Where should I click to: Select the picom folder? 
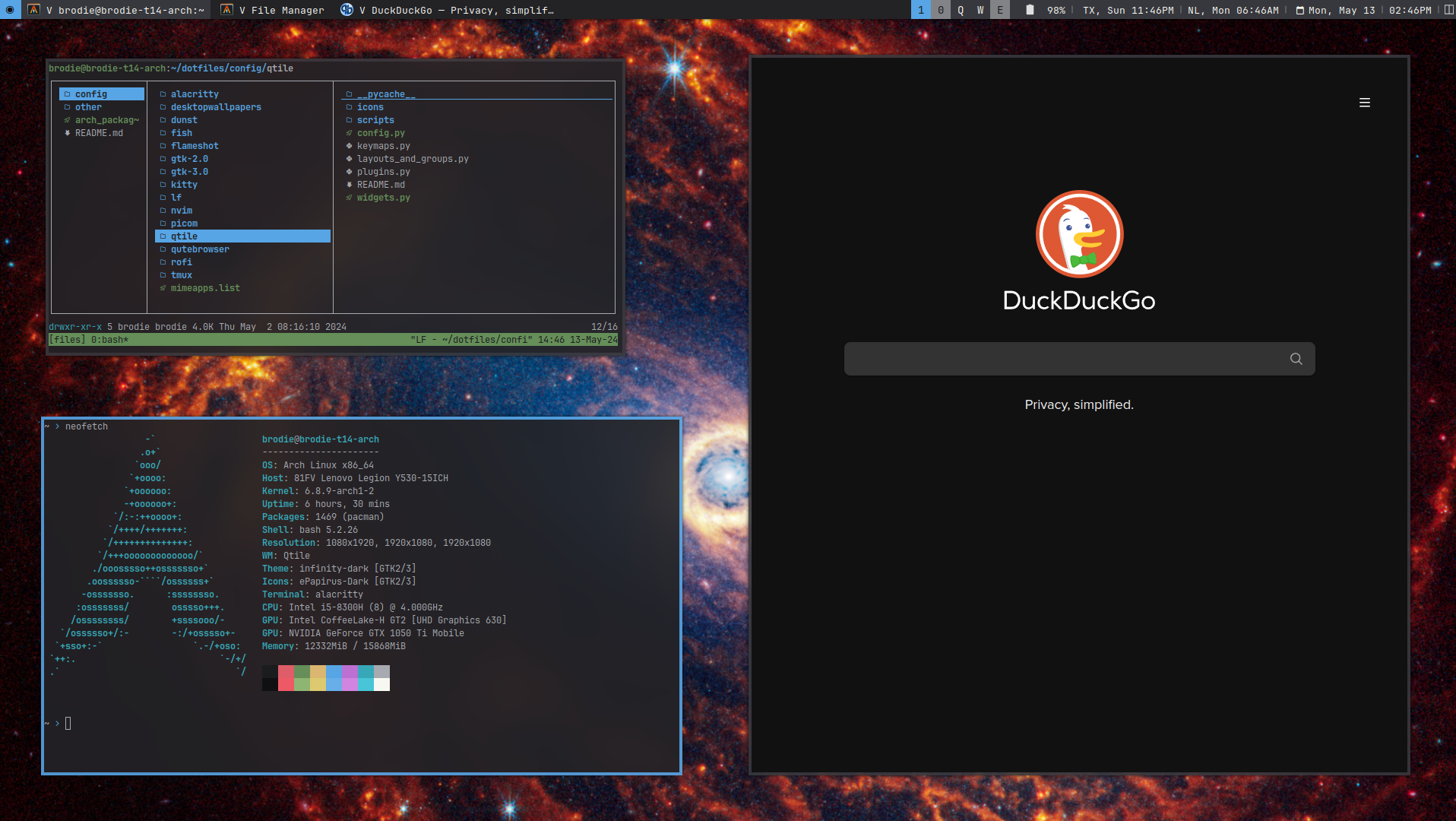click(x=184, y=223)
